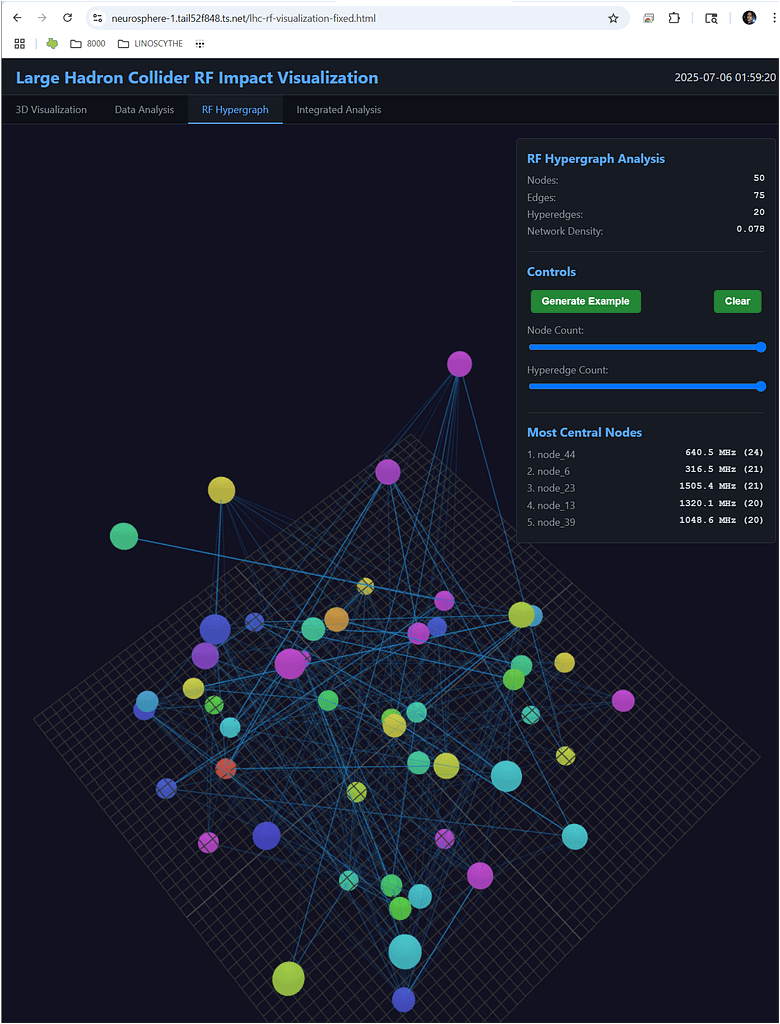This screenshot has height=1024, width=780.
Task: Click the Hyperedge Count slider handle
Action: pos(760,386)
